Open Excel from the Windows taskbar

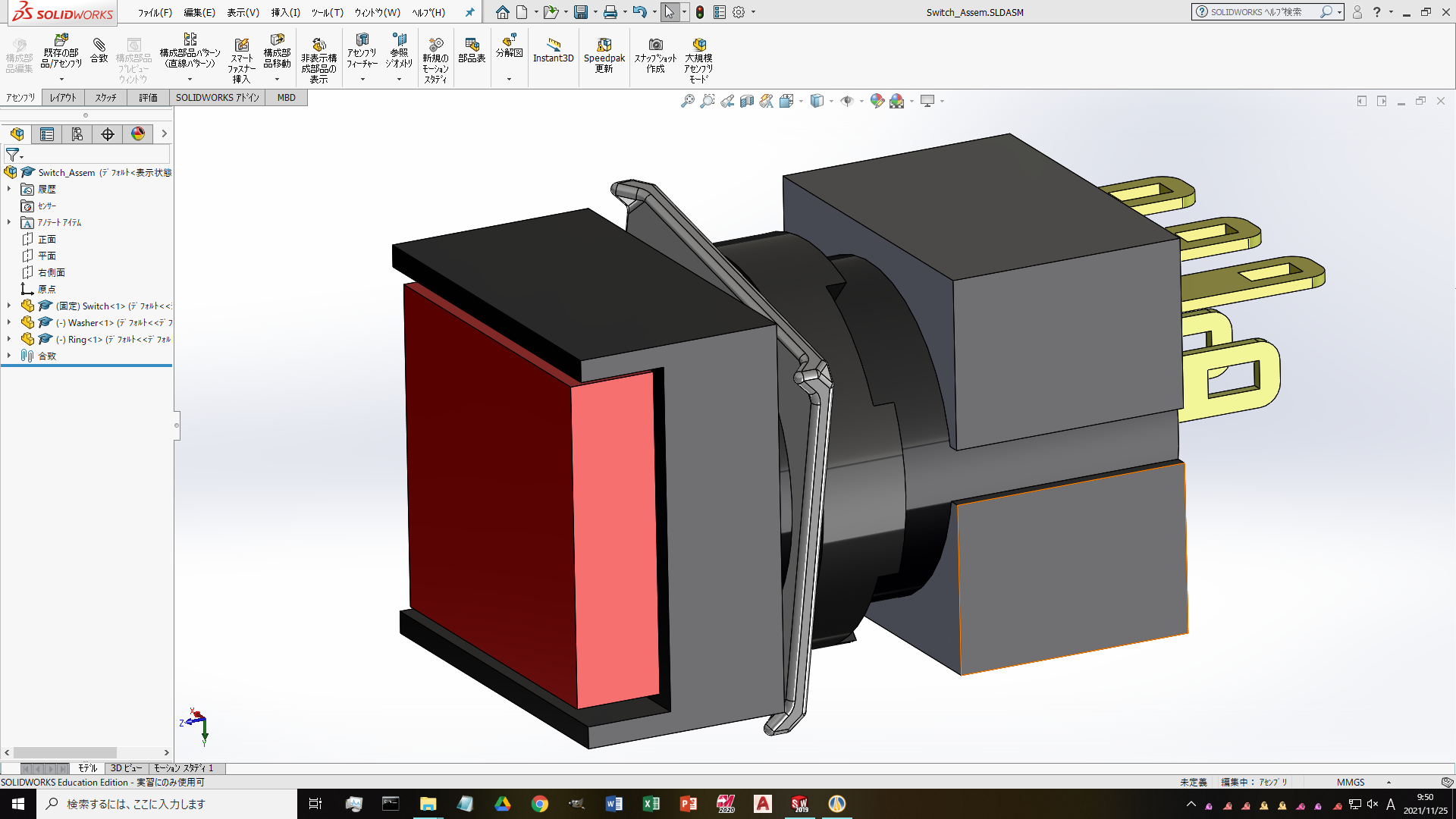click(x=651, y=804)
